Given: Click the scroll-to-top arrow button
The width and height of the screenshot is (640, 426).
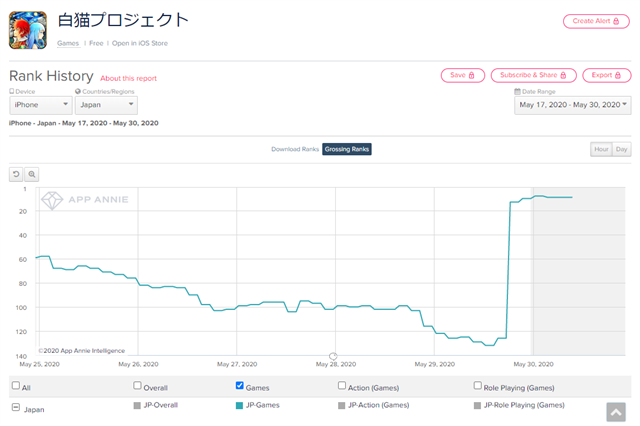Looking at the screenshot, I should [616, 412].
